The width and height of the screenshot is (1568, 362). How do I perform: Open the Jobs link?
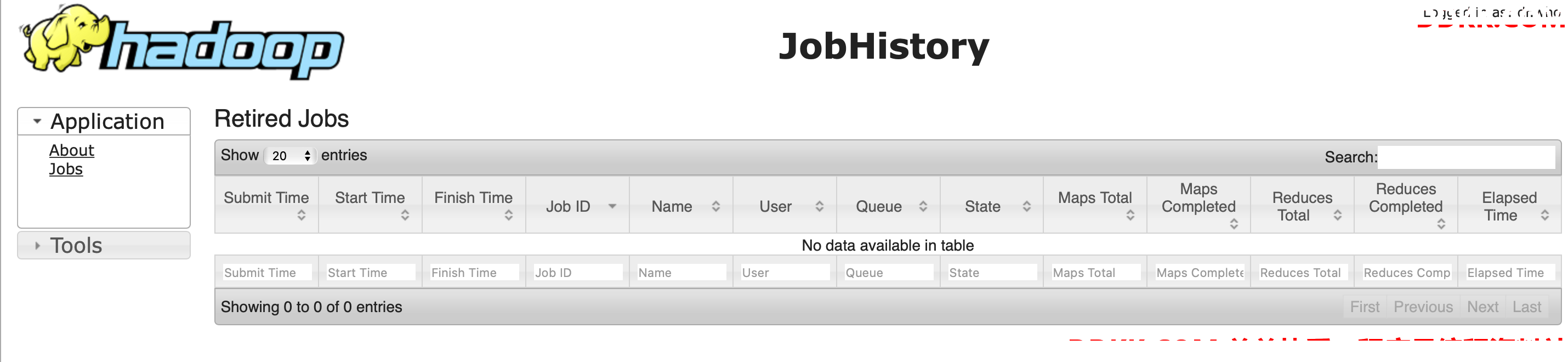(66, 169)
